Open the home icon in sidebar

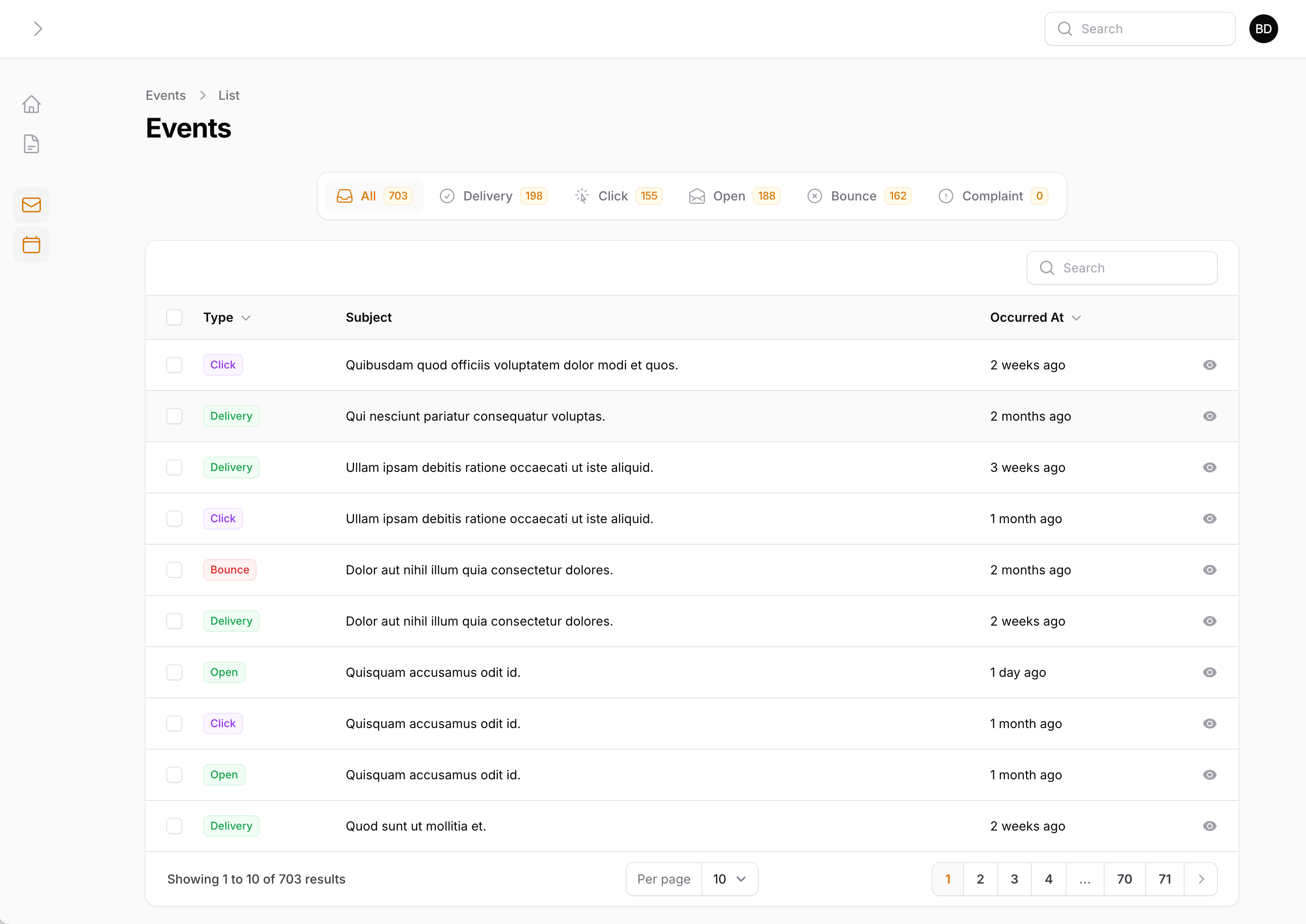(31, 104)
